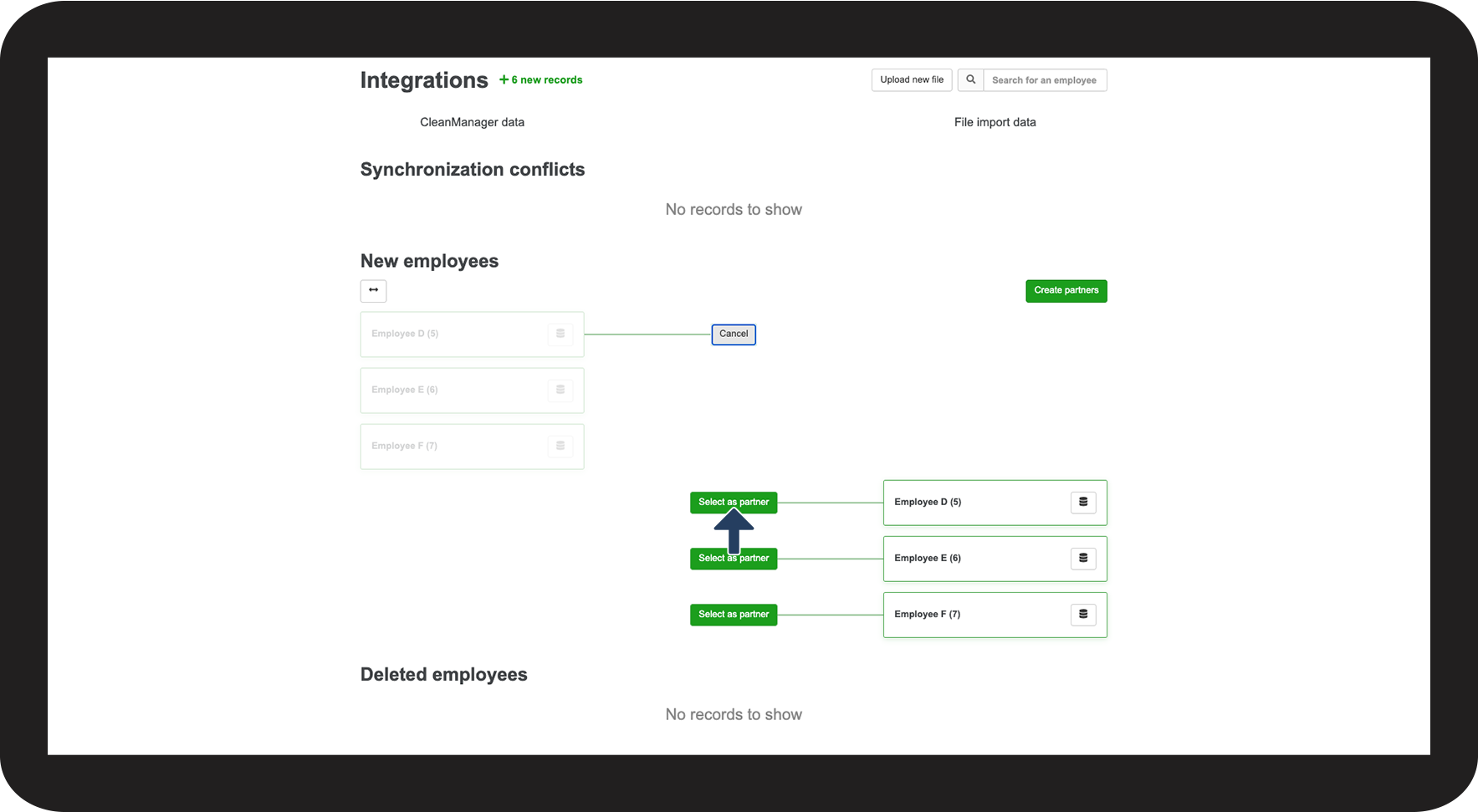
Task: Click file import Employee D (5) card text
Action: 928,503
